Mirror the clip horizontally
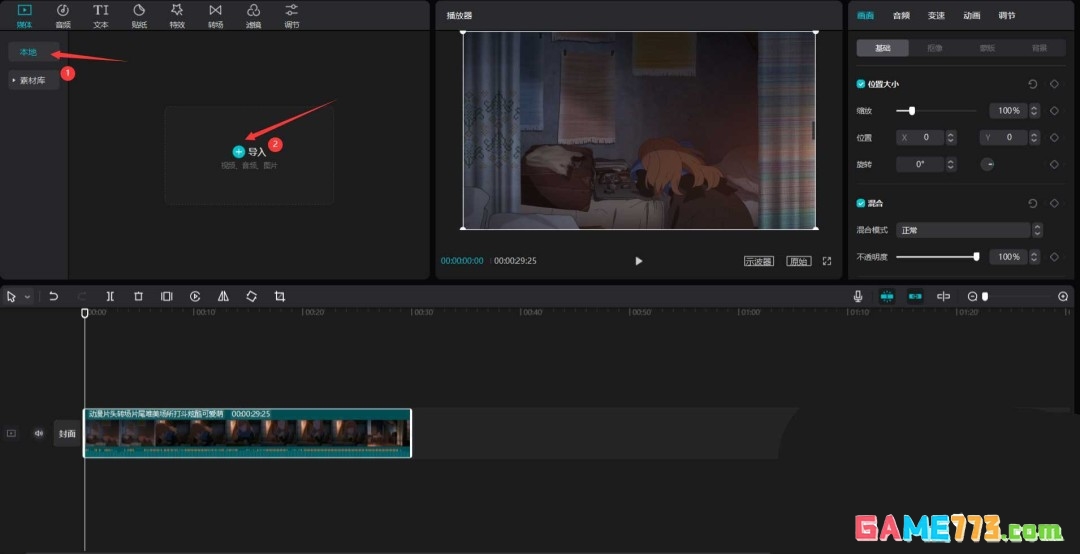Image resolution: width=1080 pixels, height=554 pixels. [x=223, y=296]
